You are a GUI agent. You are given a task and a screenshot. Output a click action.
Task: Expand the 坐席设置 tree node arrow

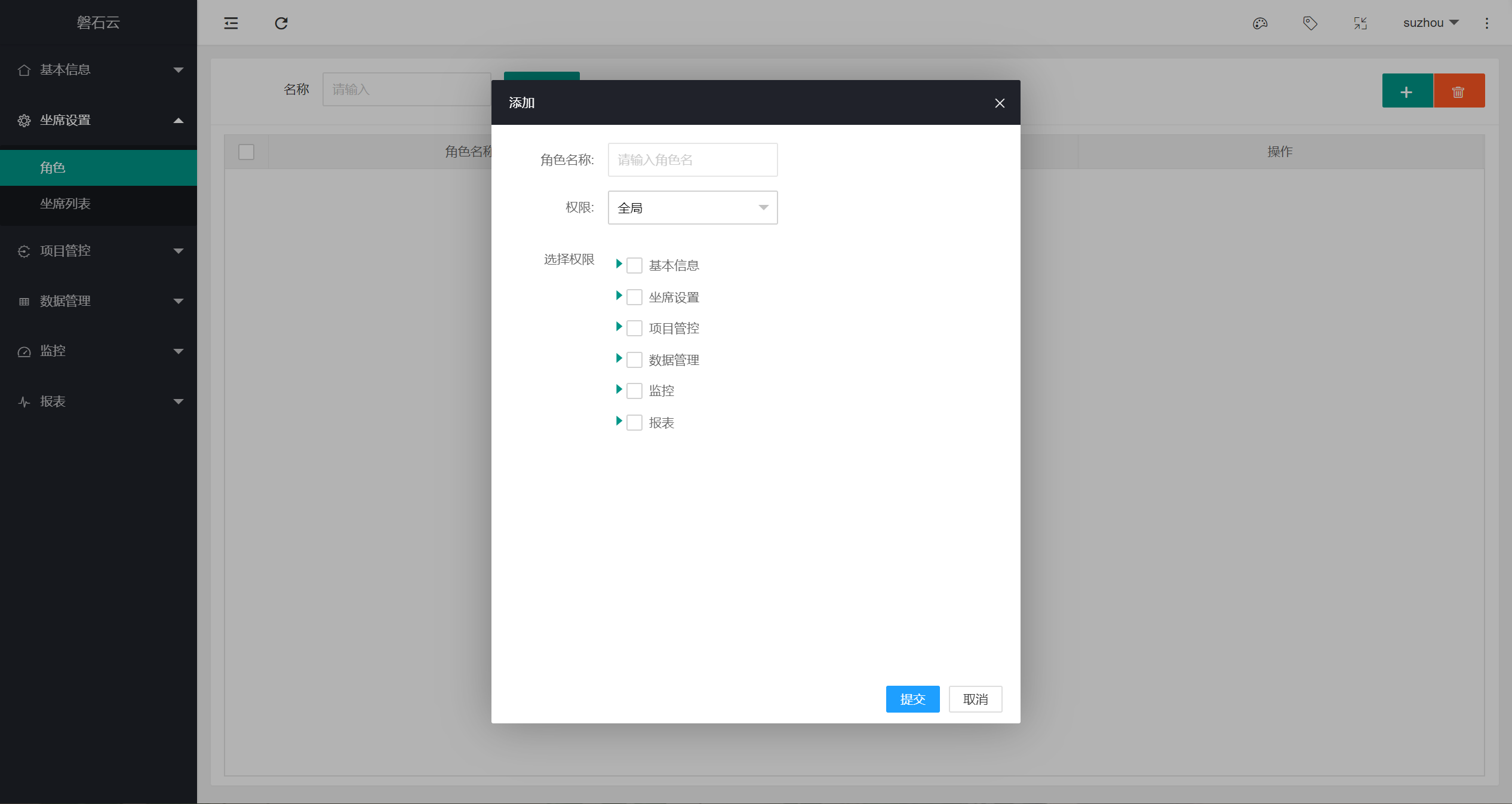click(x=619, y=296)
